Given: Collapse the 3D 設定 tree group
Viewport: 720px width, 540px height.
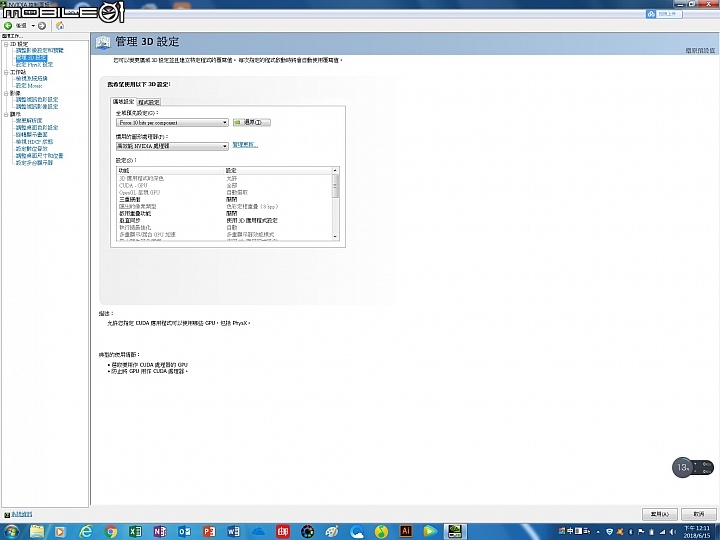Looking at the screenshot, I should pos(6,44).
